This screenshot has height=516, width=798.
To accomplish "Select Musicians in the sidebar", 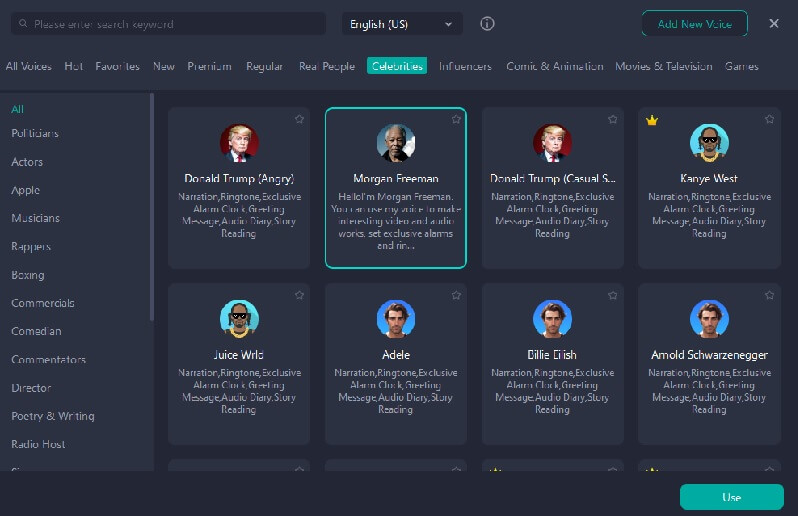I will (x=35, y=218).
